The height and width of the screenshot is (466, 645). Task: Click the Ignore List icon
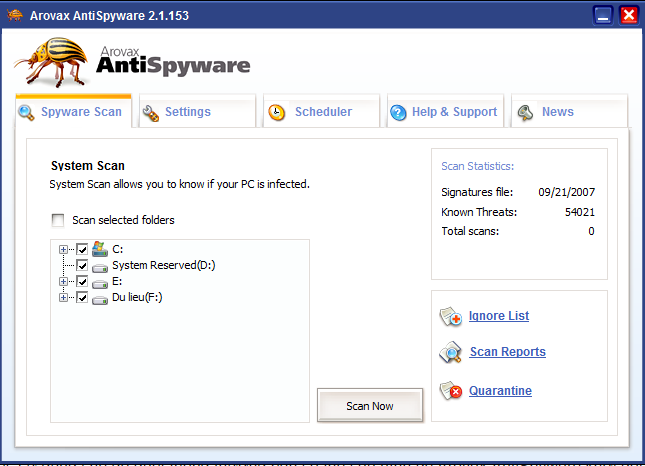[451, 317]
